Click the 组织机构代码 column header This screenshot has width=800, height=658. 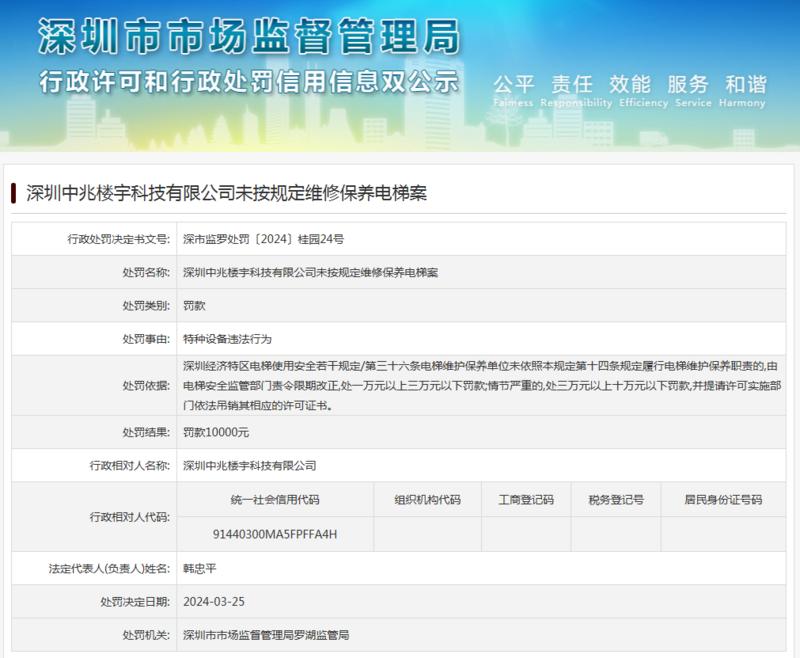(428, 500)
